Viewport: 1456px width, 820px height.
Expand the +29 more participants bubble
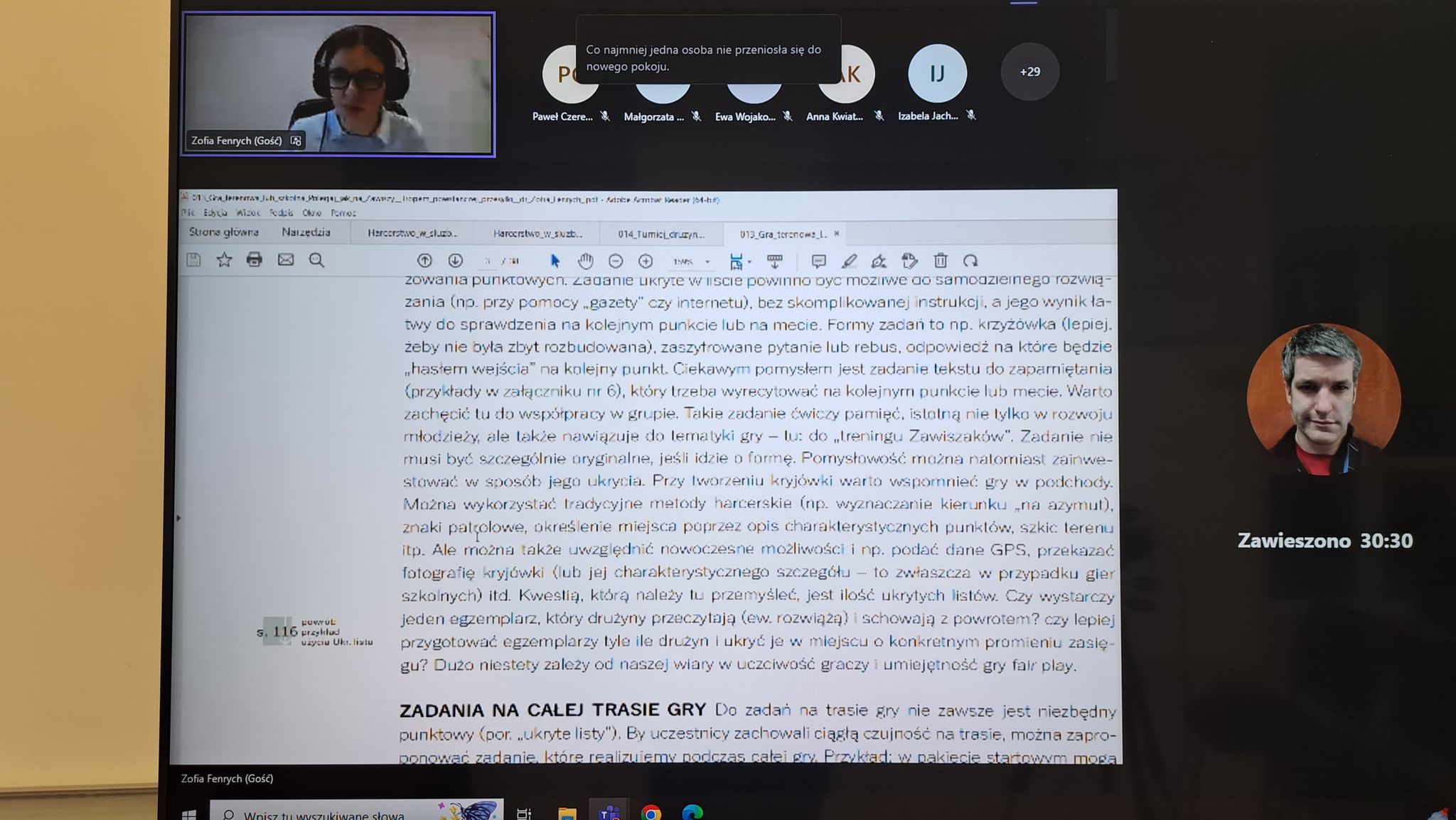[x=1029, y=72]
